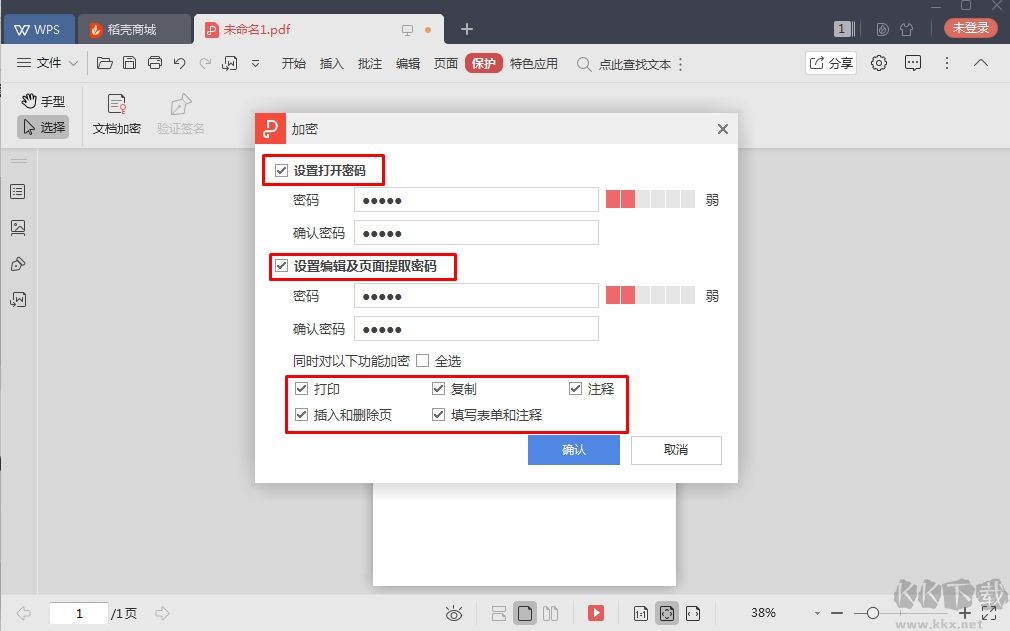Click the open password 确认密码 field
The image size is (1010, 631).
coord(476,233)
